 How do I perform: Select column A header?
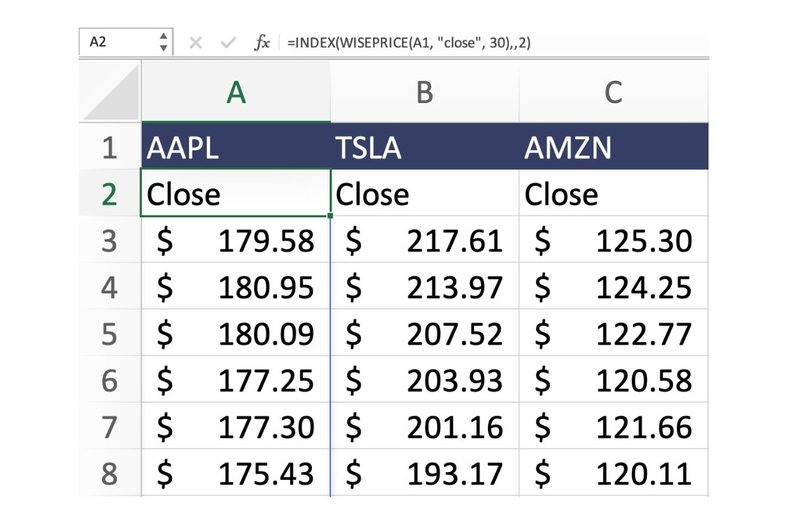click(x=235, y=93)
